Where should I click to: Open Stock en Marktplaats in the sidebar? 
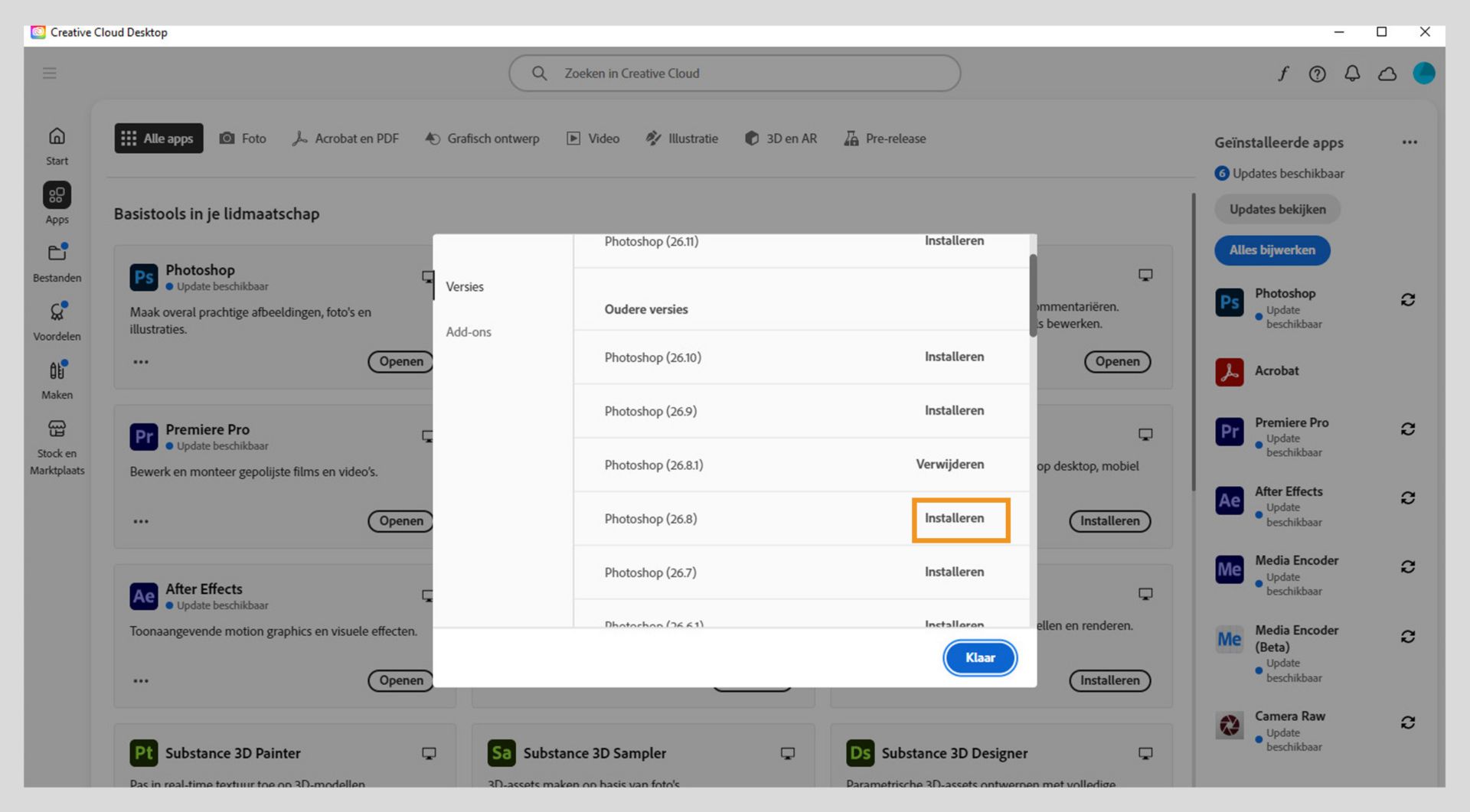pos(57,447)
